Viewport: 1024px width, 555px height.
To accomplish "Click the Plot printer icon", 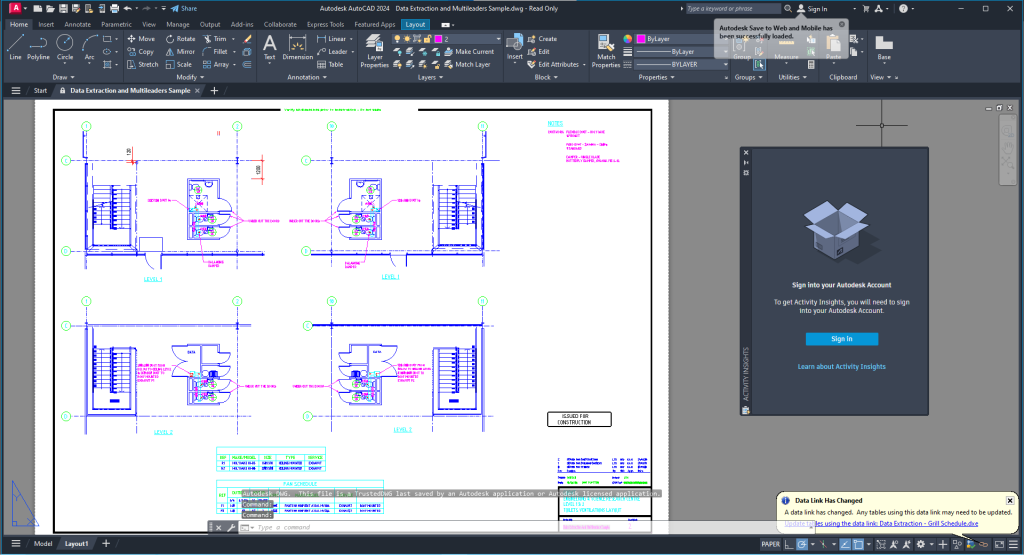I will (114, 8).
